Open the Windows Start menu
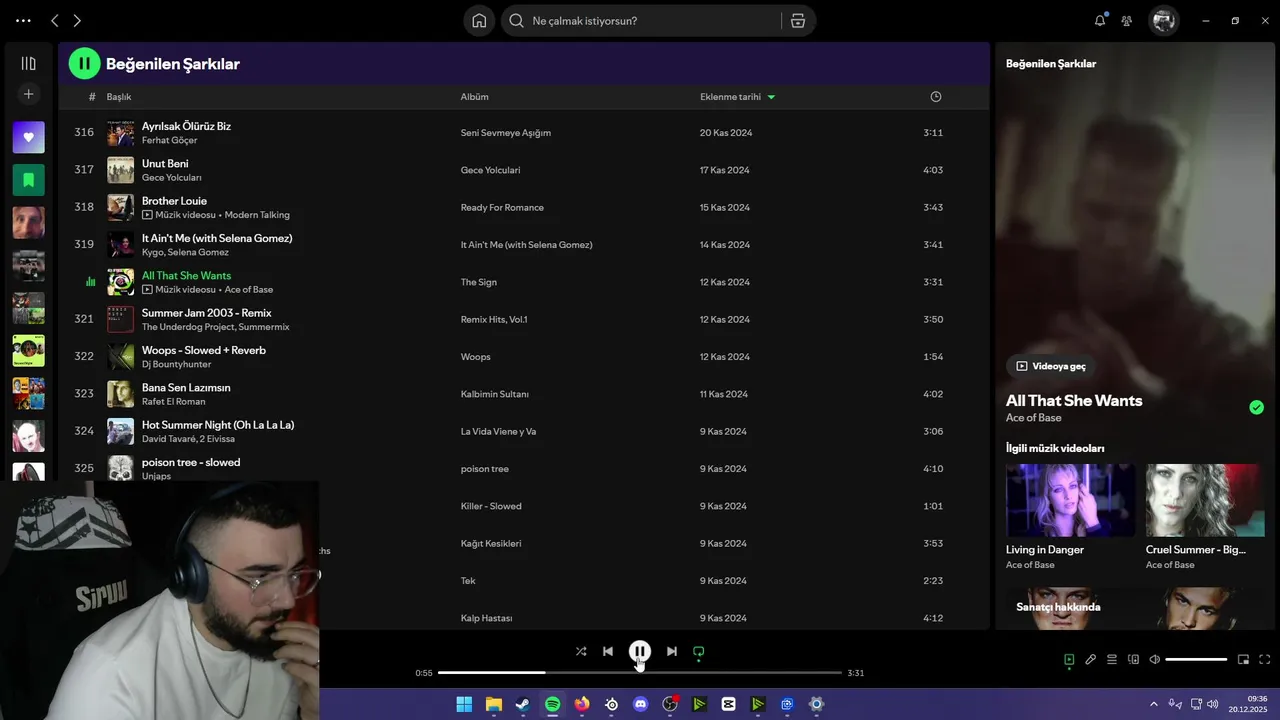Viewport: 1280px width, 720px height. [464, 704]
